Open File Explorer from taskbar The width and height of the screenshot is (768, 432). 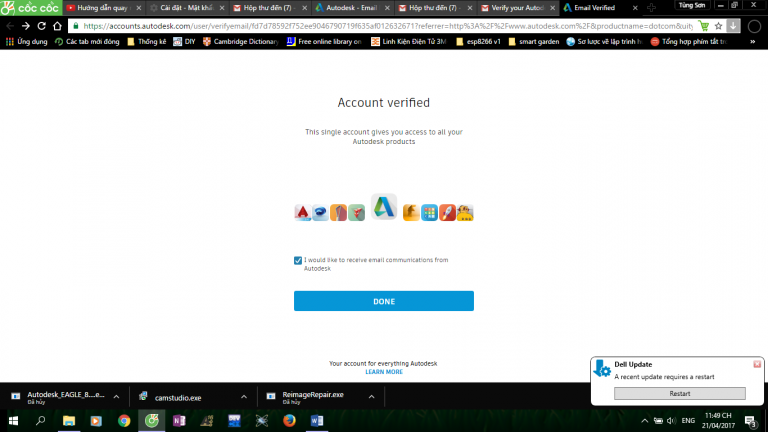point(69,421)
